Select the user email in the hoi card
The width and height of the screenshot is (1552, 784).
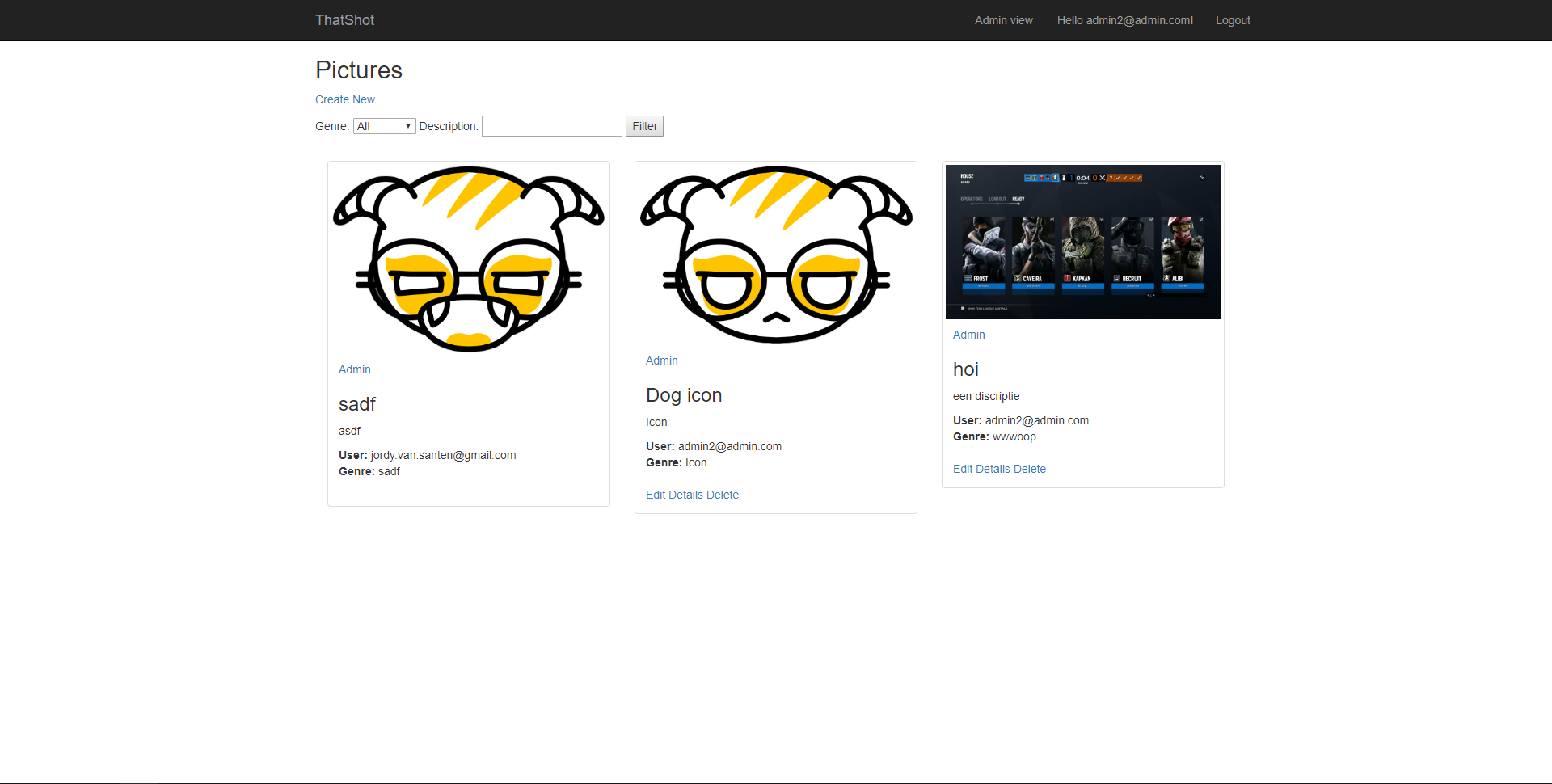pos(1037,420)
